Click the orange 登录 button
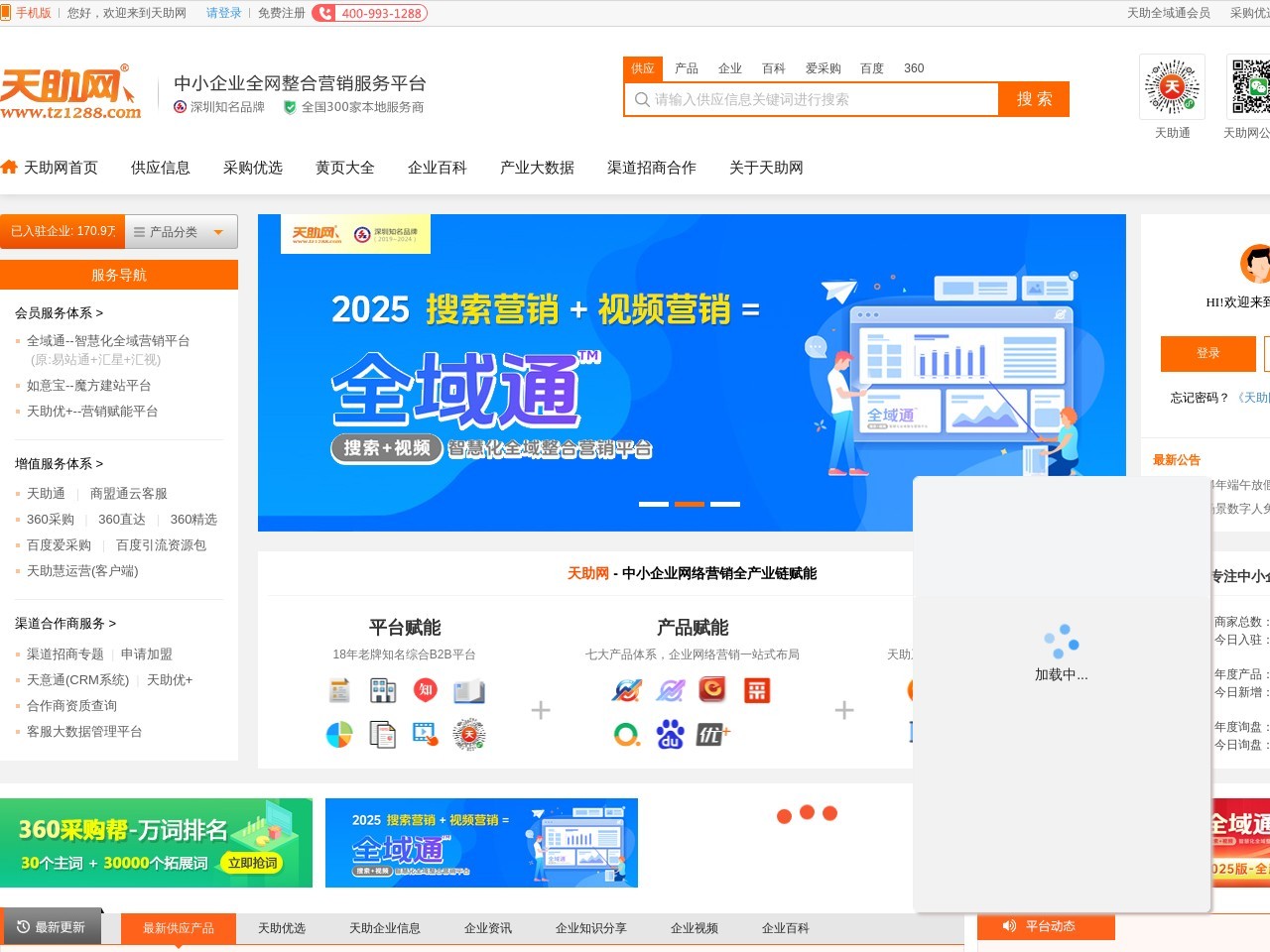Image resolution: width=1270 pixels, height=952 pixels. click(1208, 354)
